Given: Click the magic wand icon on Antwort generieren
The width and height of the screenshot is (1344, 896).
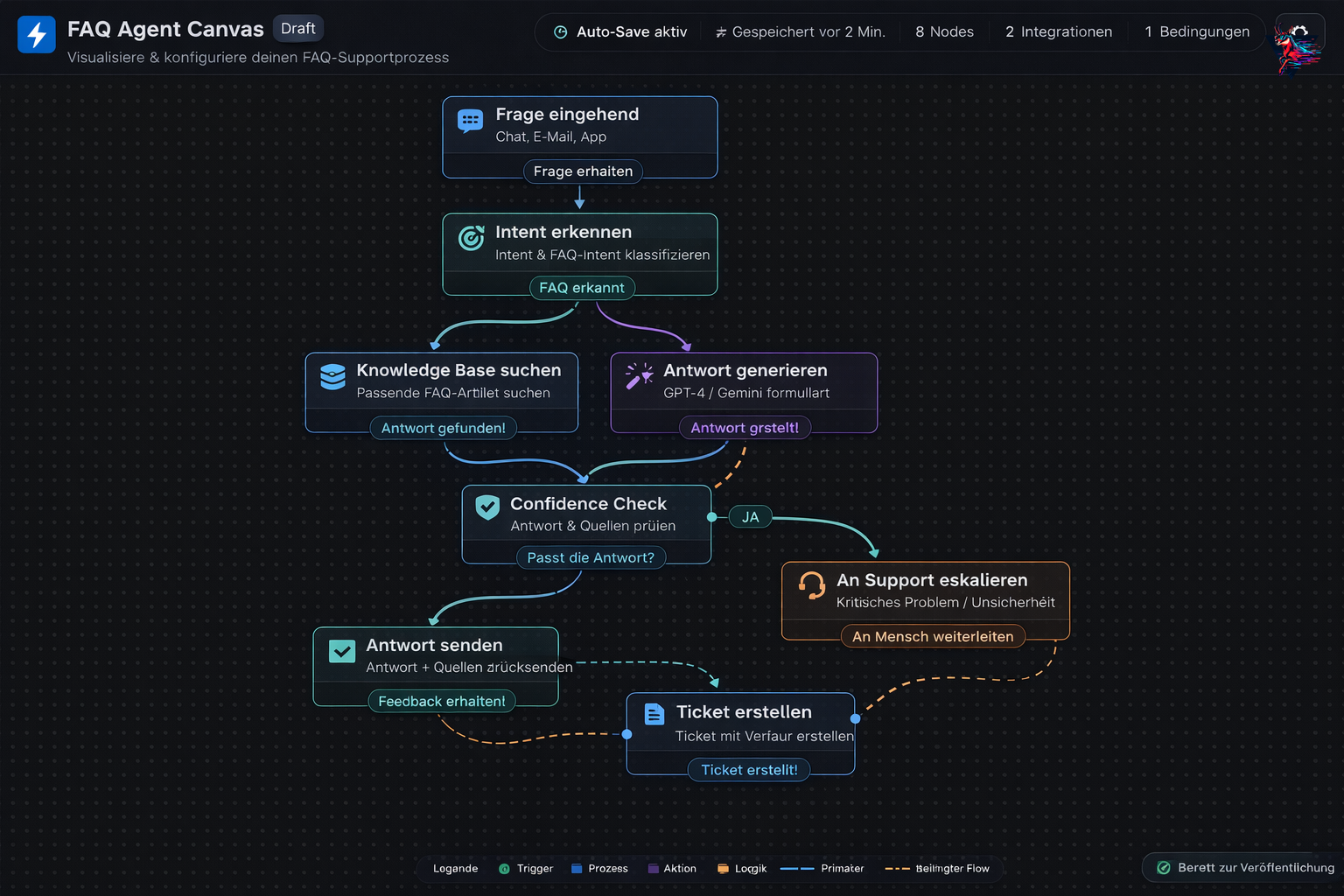Looking at the screenshot, I should [x=639, y=376].
